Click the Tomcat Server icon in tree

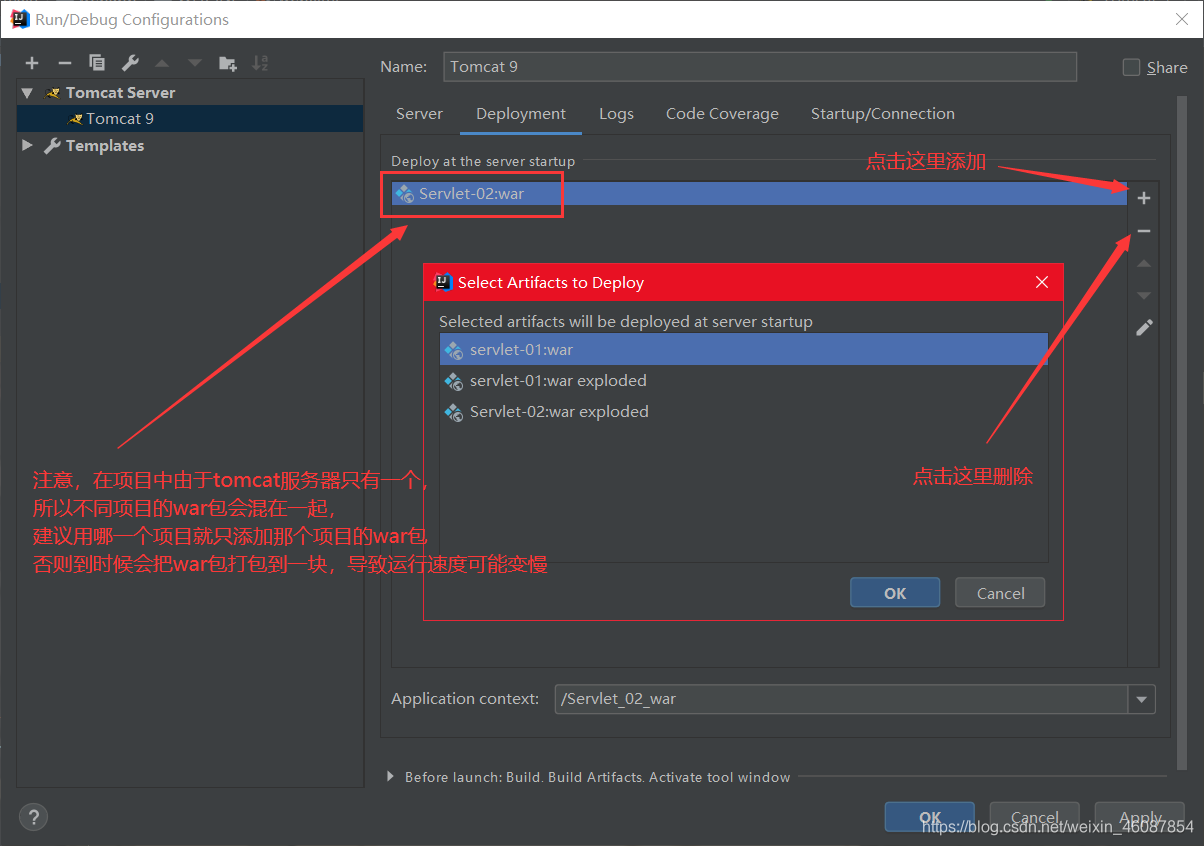coord(53,92)
